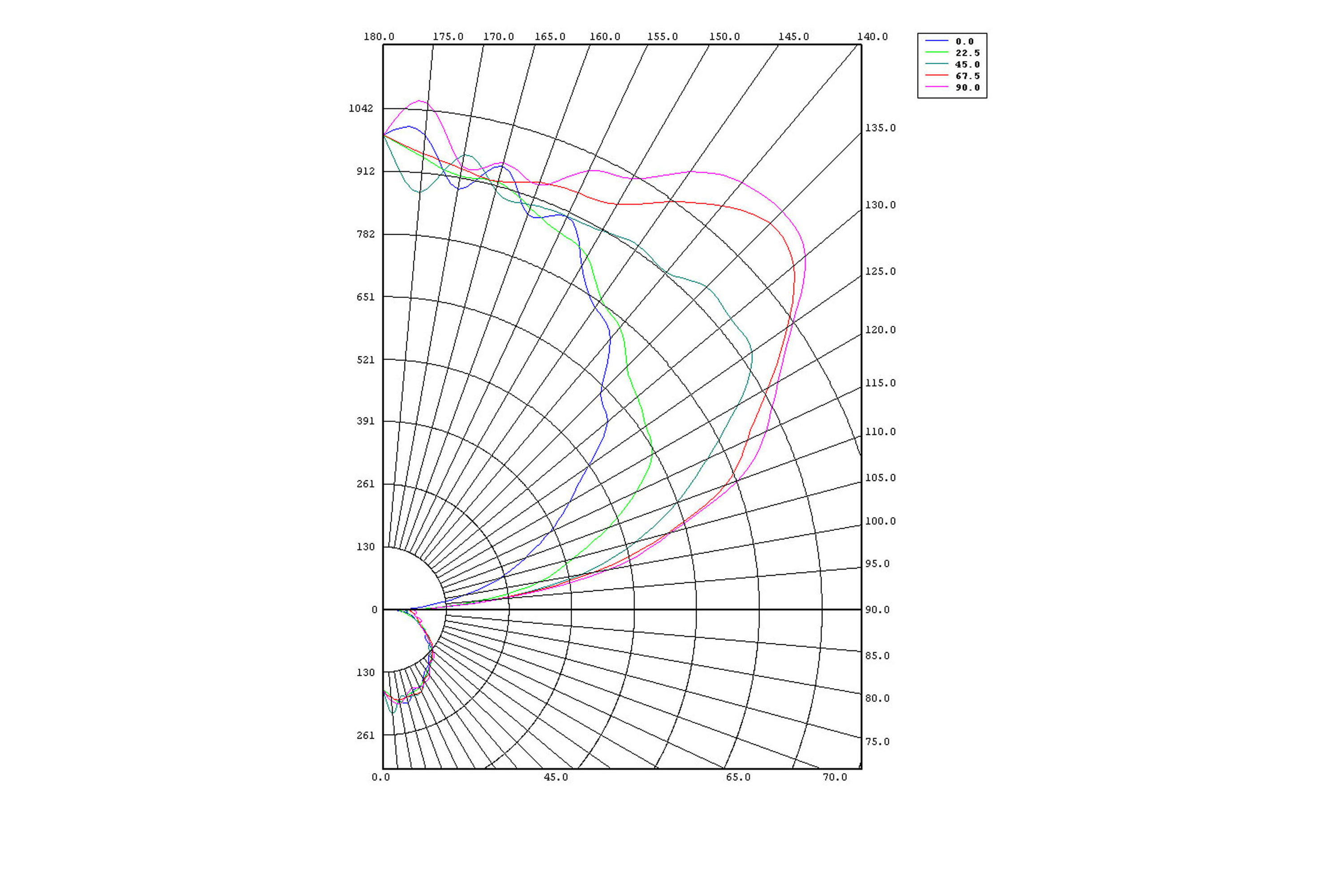The width and height of the screenshot is (1344, 896).
Task: Click the magenta 90.0 legend line
Action: pos(937,87)
